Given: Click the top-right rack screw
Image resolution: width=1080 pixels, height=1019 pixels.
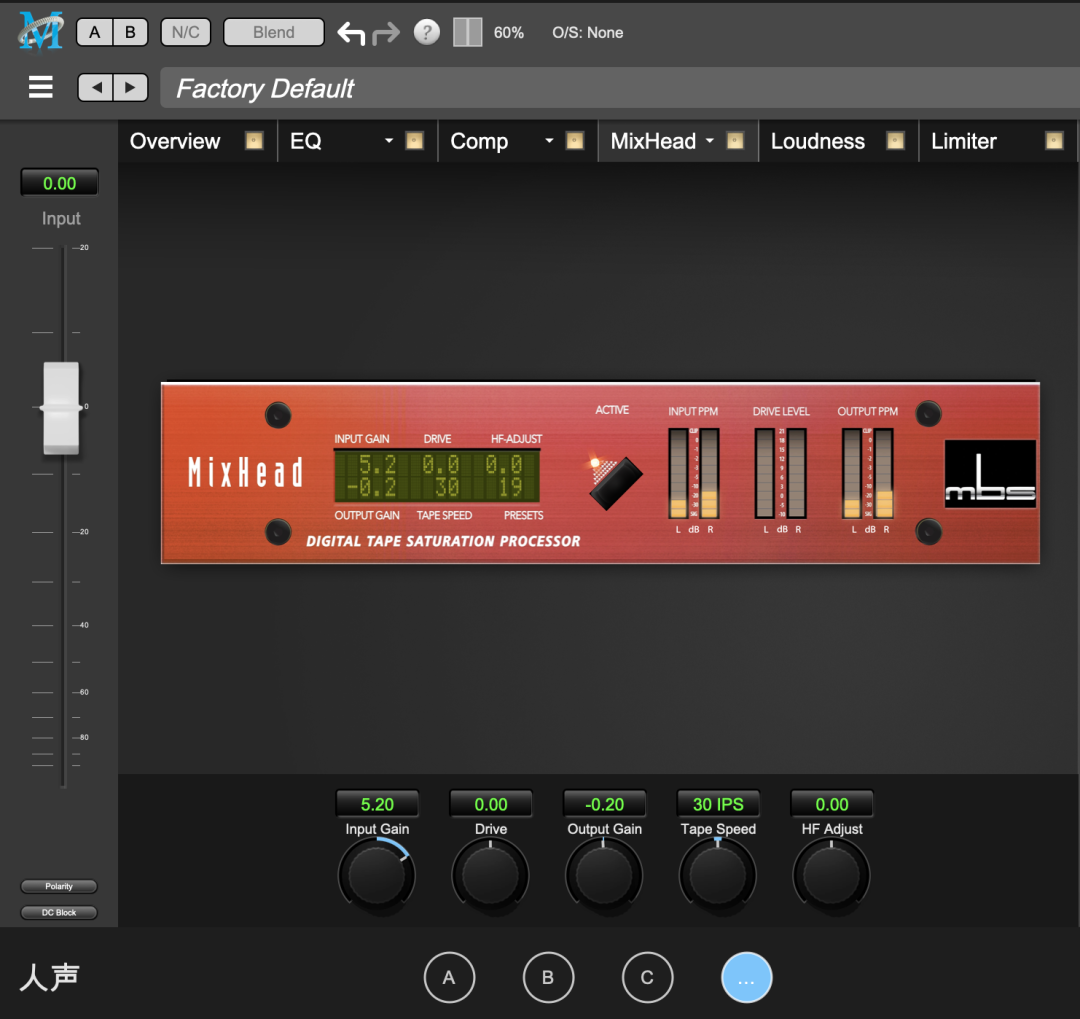Looking at the screenshot, I should pos(928,413).
